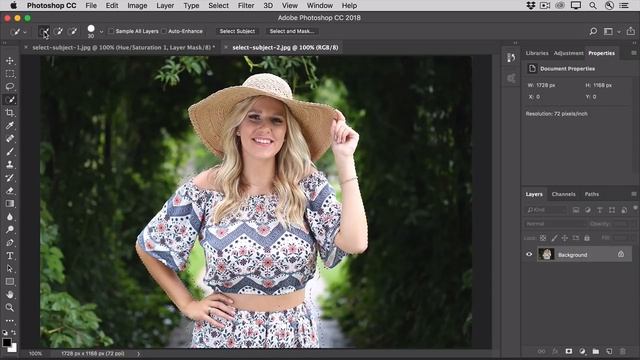Viewport: 640px width, 360px height.
Task: Swap foreground and background colors icon
Action: click(x=14, y=333)
